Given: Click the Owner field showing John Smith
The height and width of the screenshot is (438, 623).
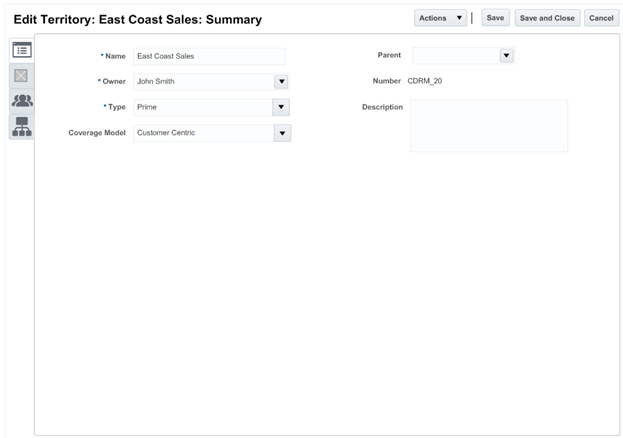Looking at the screenshot, I should tap(202, 82).
